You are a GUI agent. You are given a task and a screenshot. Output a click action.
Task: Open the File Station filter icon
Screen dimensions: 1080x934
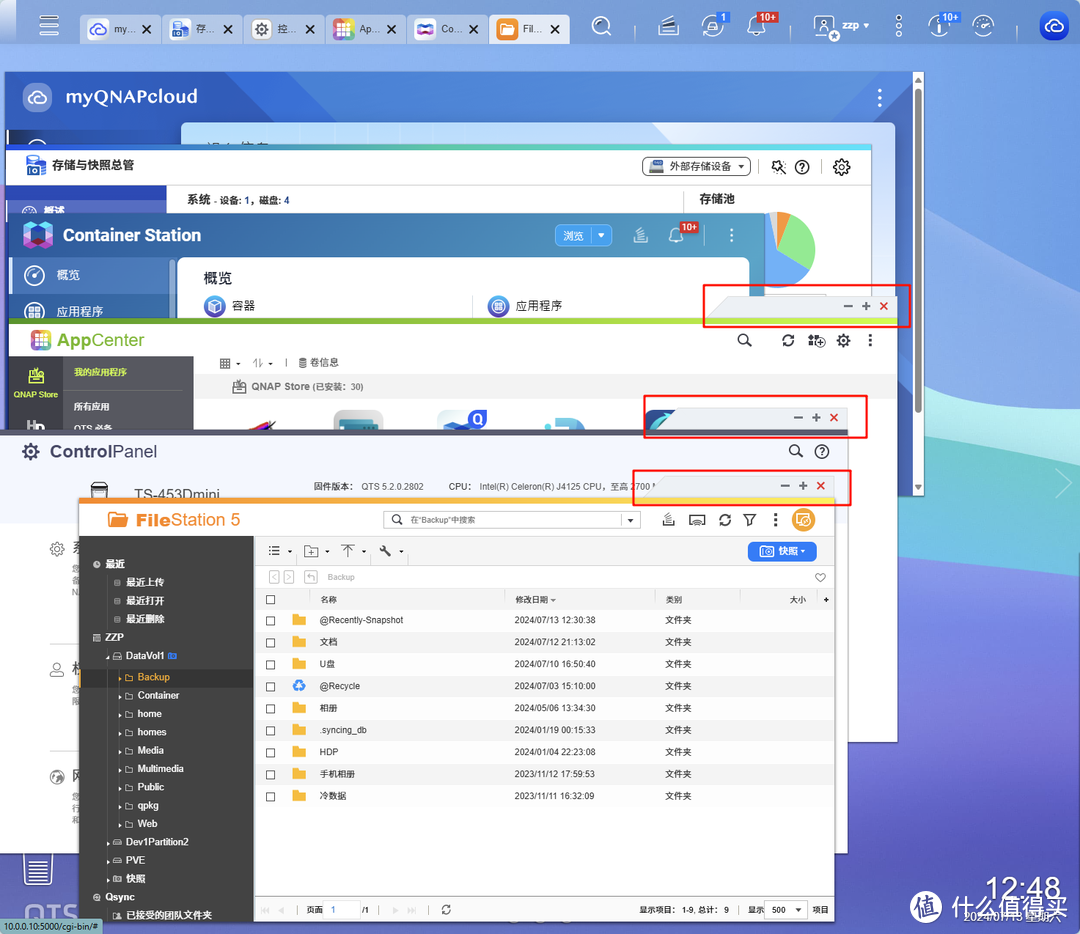tap(750, 520)
